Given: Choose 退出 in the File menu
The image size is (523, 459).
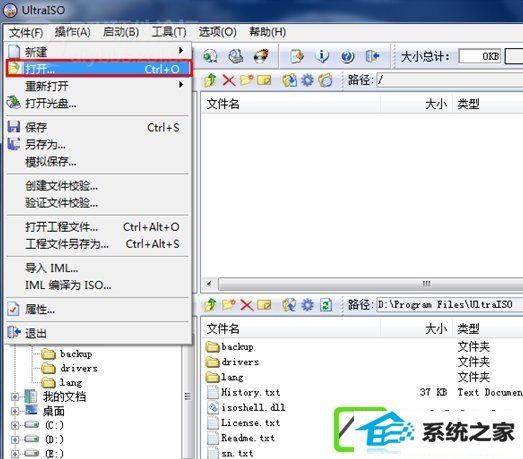Looking at the screenshot, I should point(99,333).
